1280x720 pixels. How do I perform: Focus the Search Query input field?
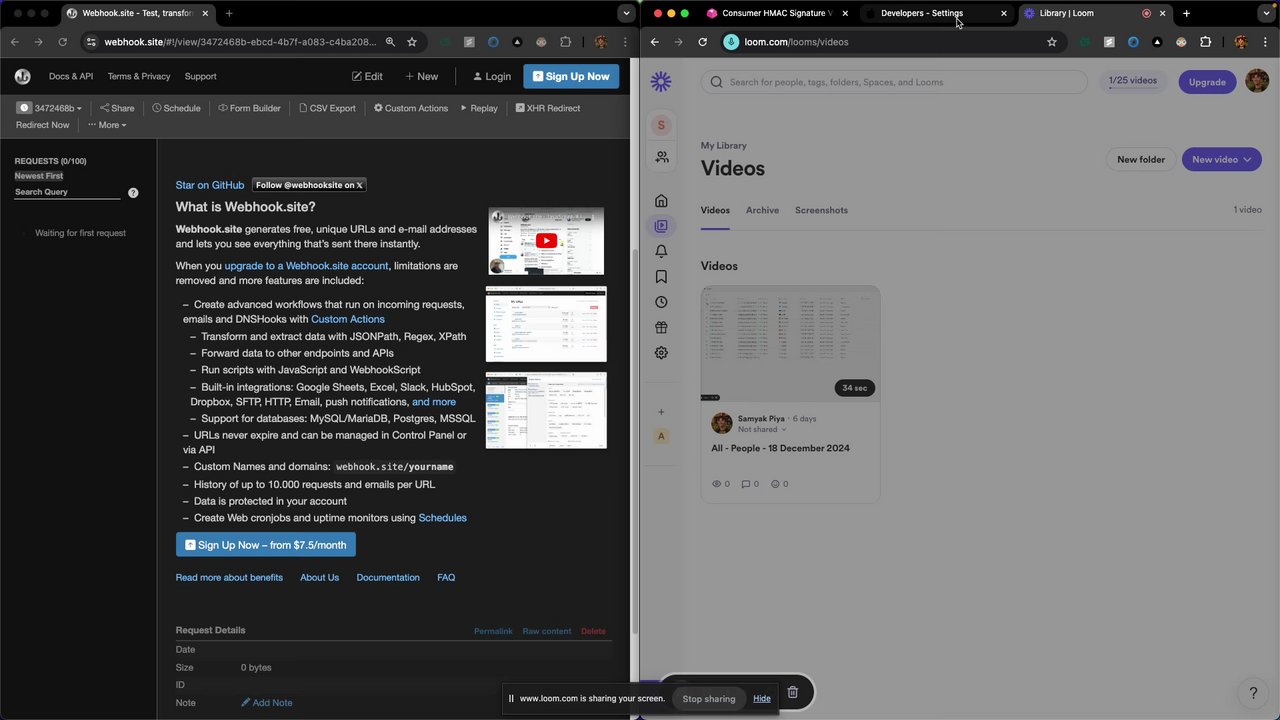pyautogui.click(x=67, y=192)
